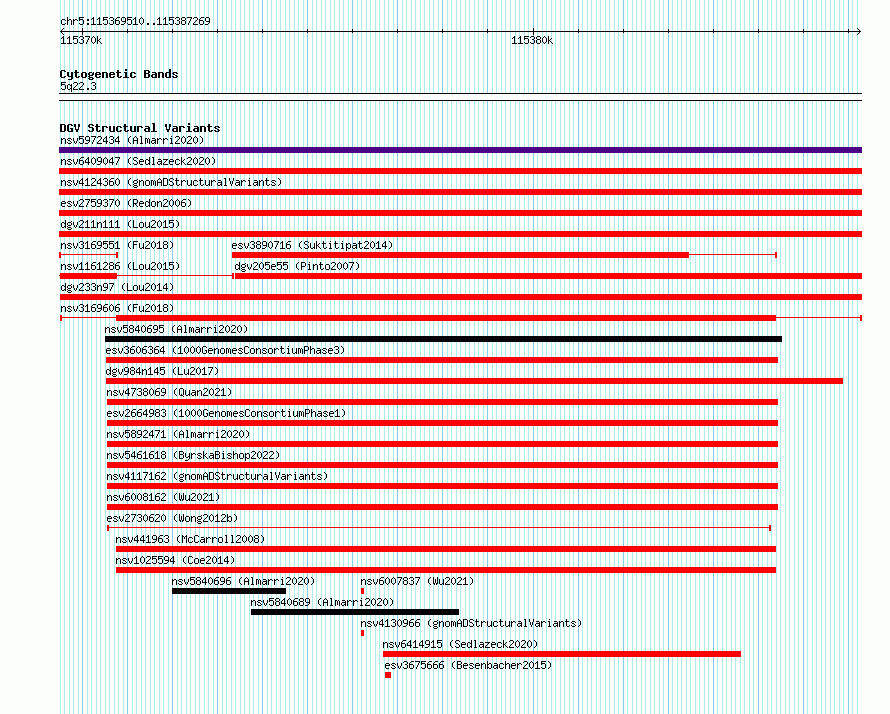Click the Cytogenetic Bands track title

point(119,74)
